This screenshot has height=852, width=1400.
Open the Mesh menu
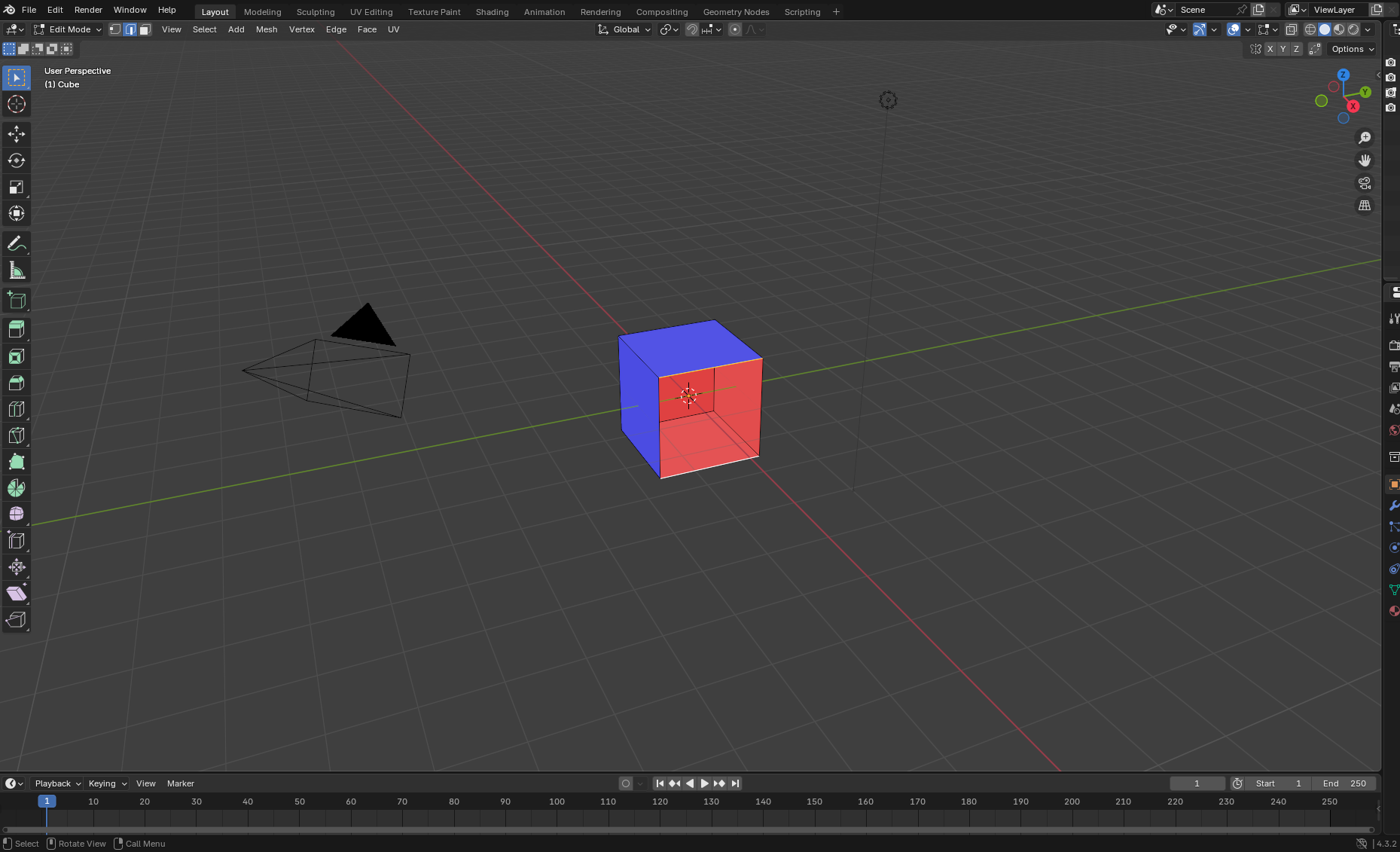tap(267, 29)
